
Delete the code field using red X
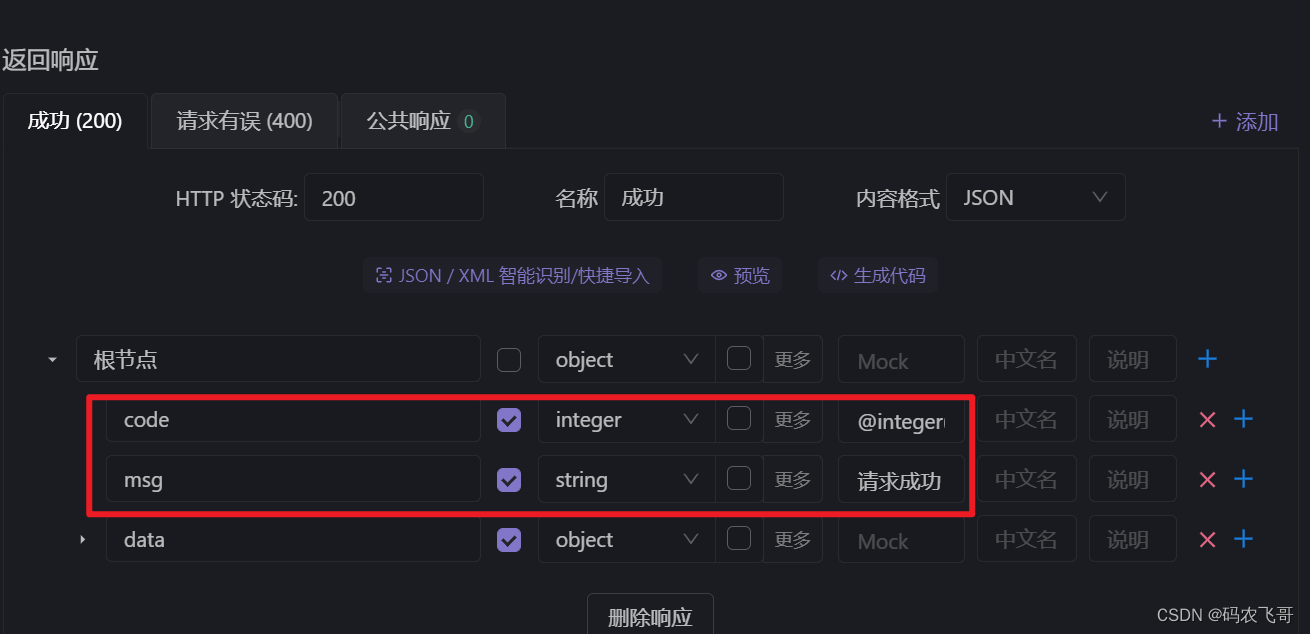point(1207,419)
